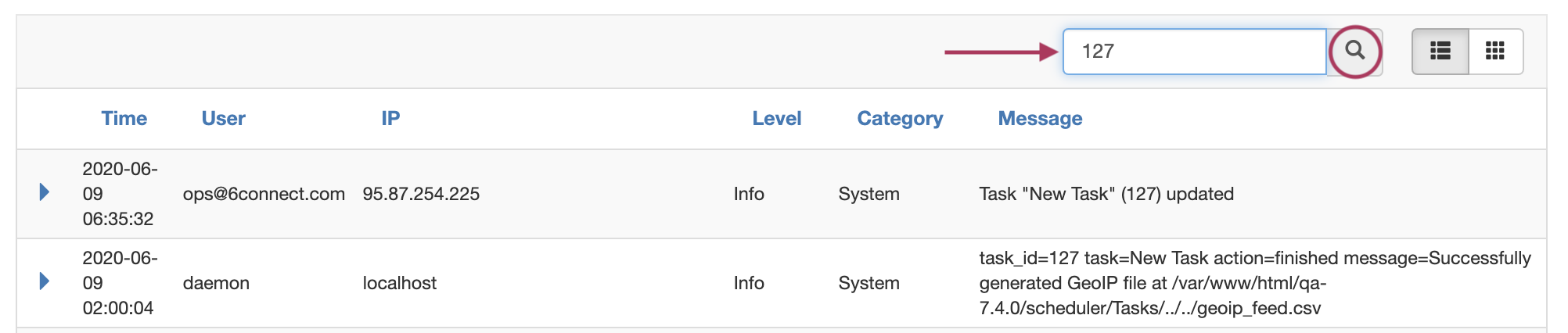Click IP address 95.87.254.225
The width and height of the screenshot is (1568, 333).
coord(421,194)
